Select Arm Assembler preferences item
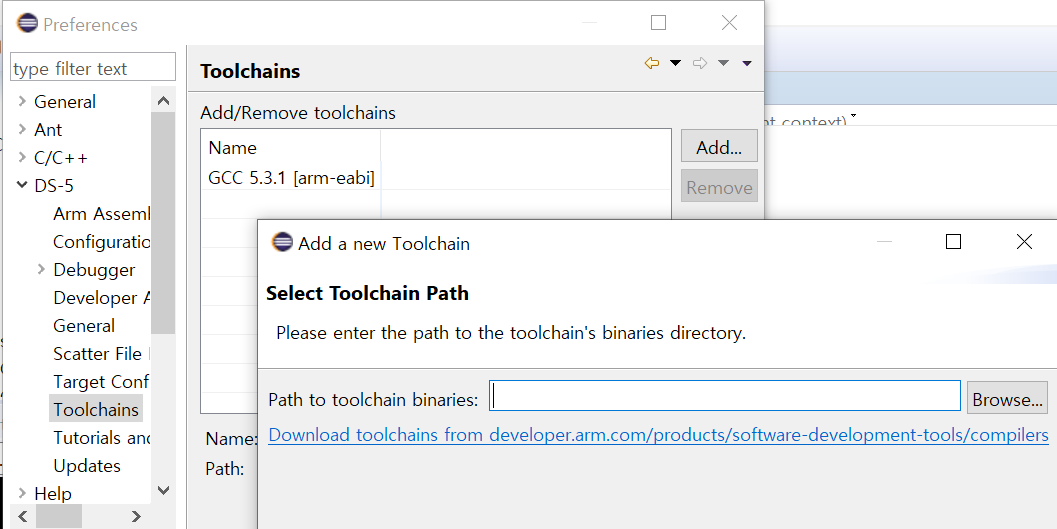Screen dimensions: 1057x529 tap(101, 214)
